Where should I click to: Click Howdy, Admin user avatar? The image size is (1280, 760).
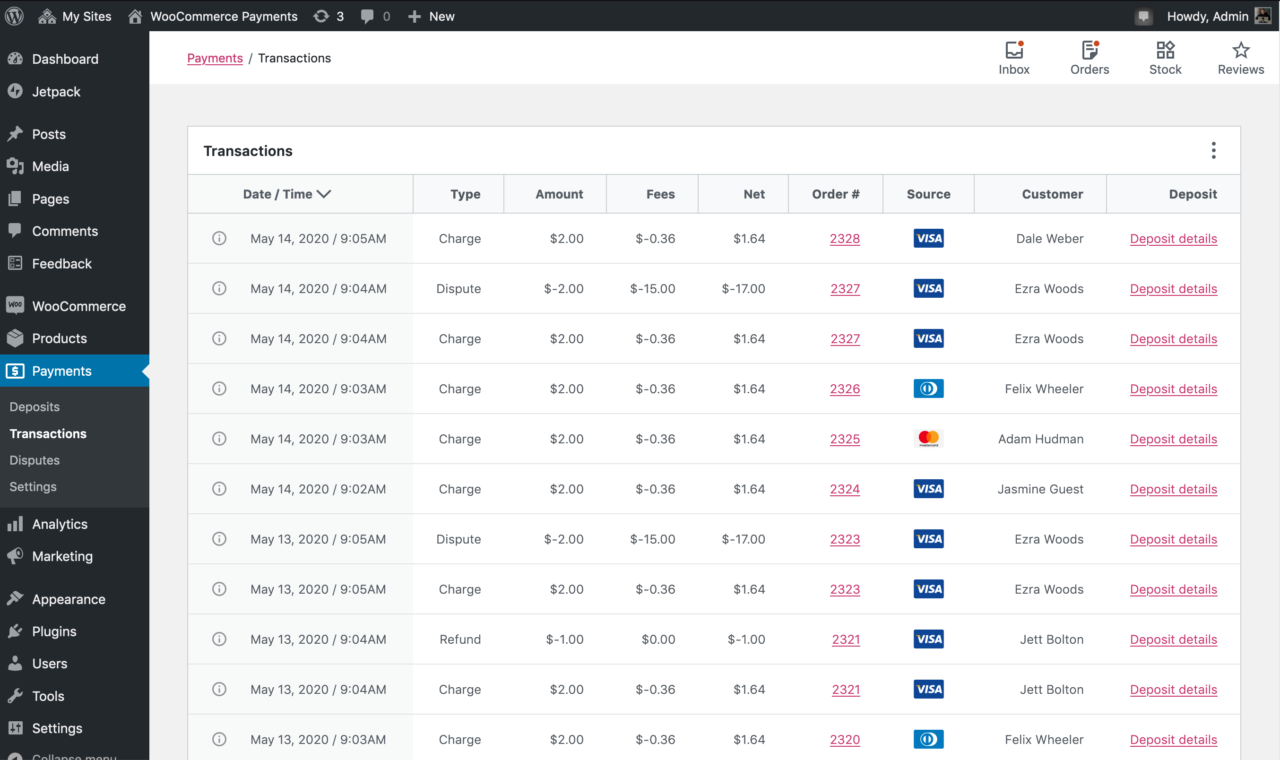click(x=1263, y=16)
